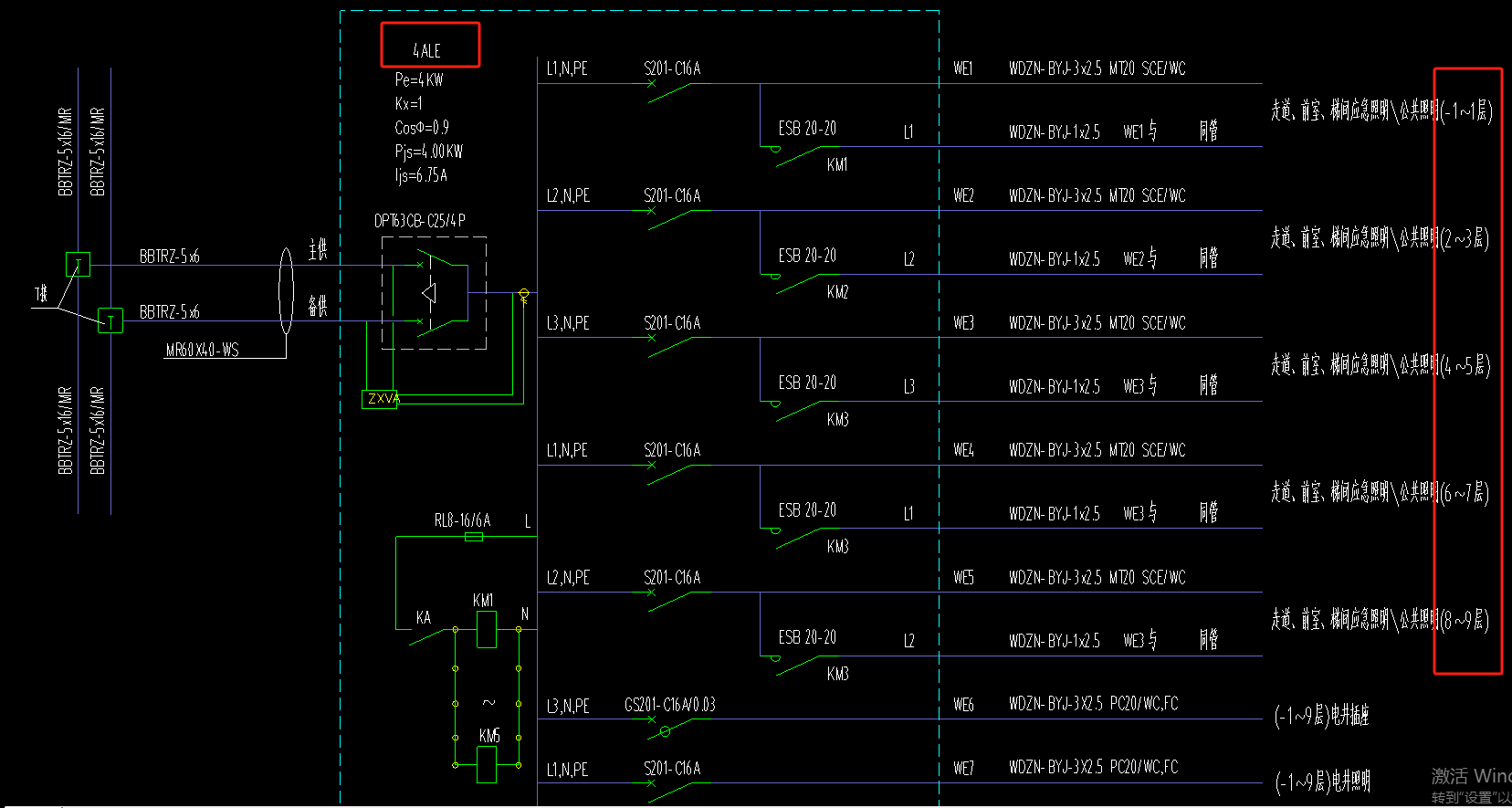Click the WE1 circuit number
The width and height of the screenshot is (1512, 808).
[963, 68]
